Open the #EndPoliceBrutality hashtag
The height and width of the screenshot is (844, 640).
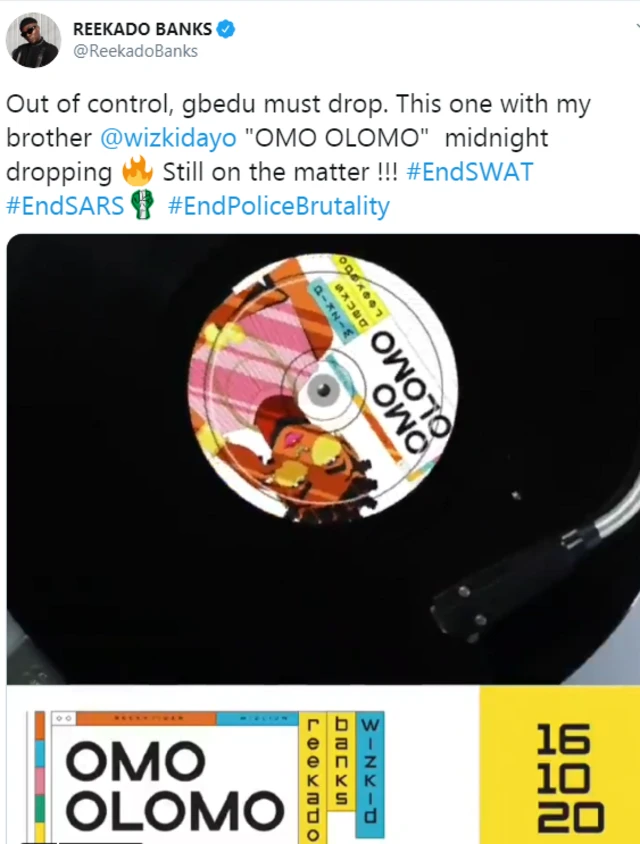[x=279, y=206]
